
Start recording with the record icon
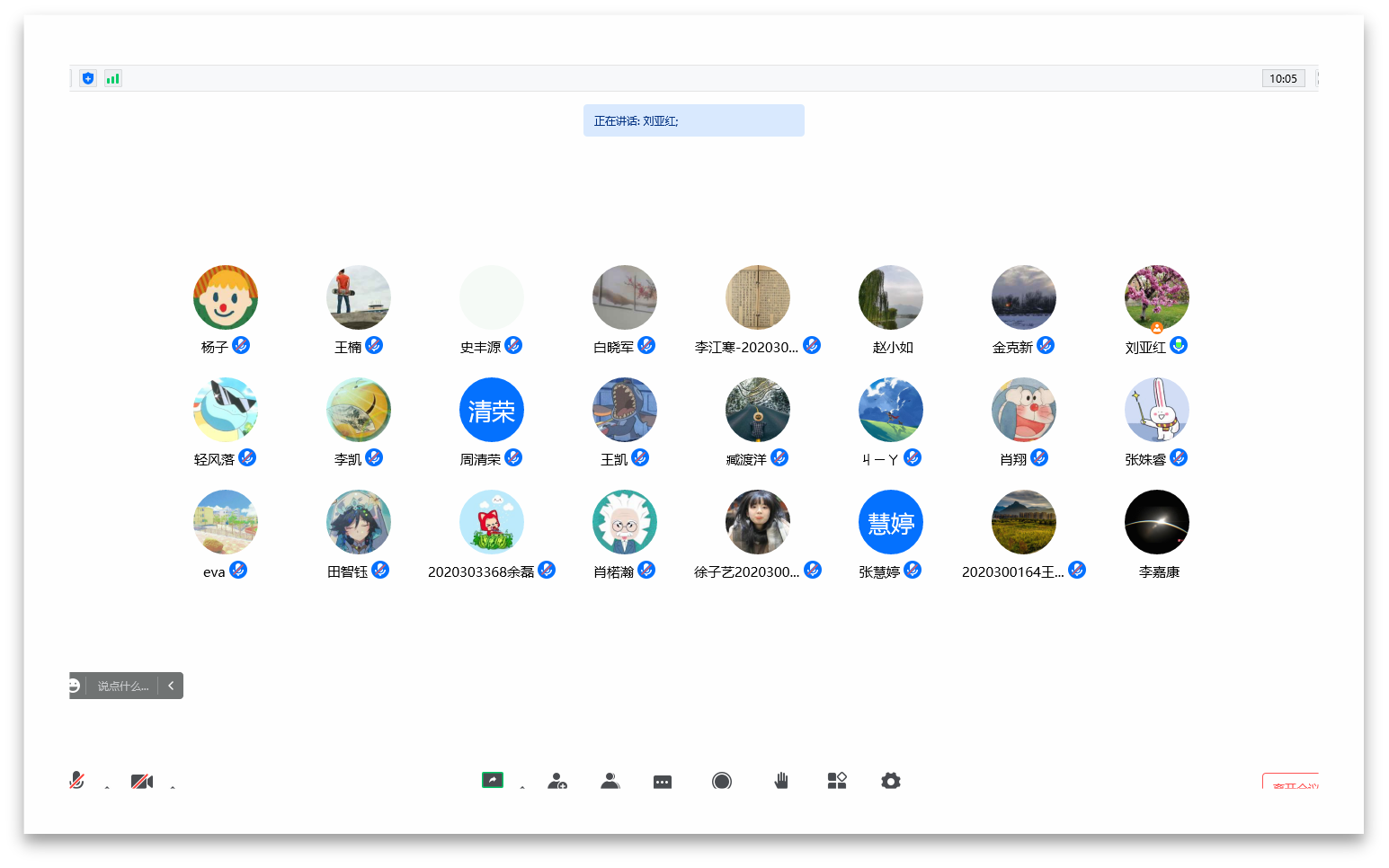click(721, 781)
